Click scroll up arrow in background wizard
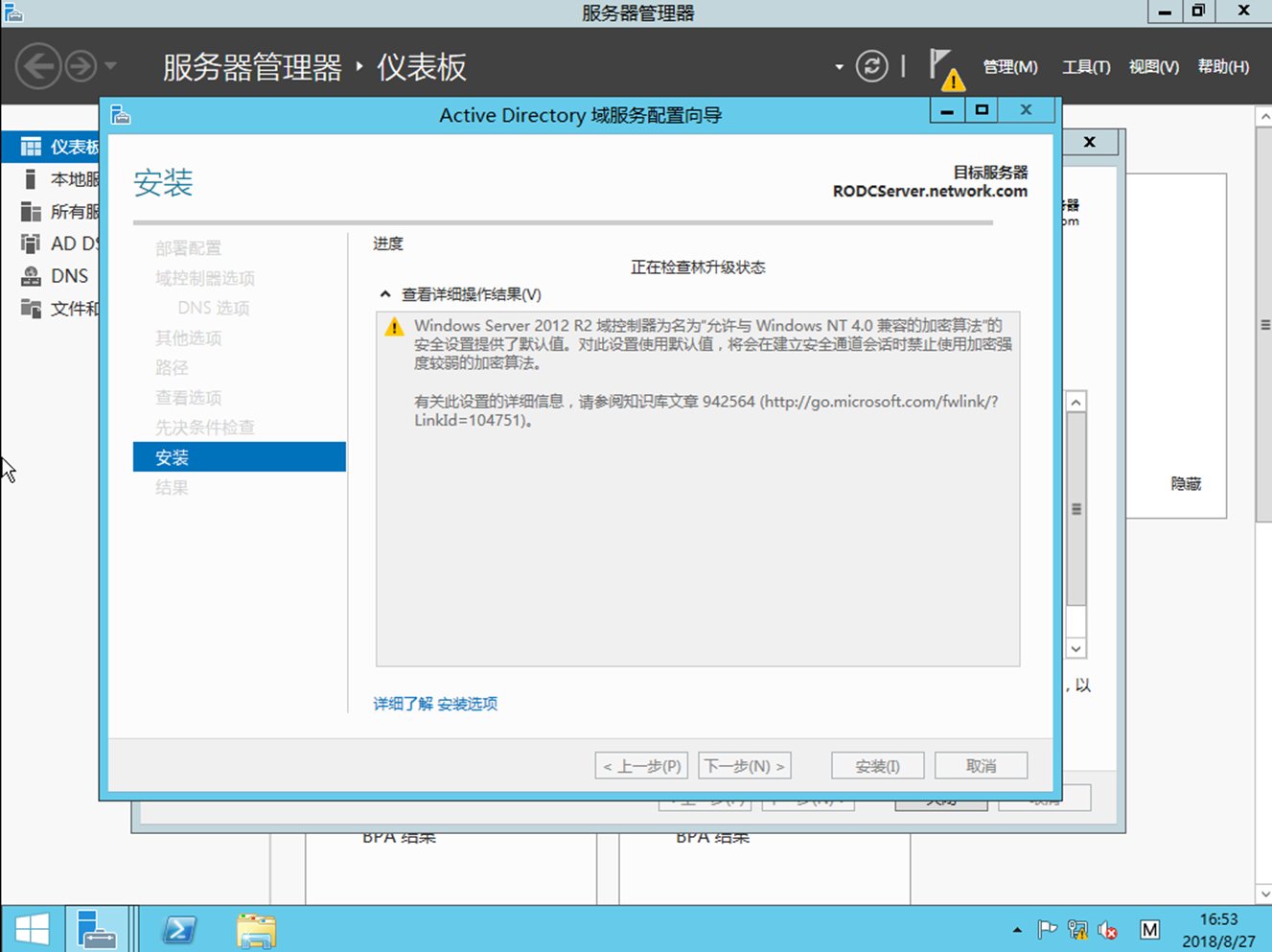 tap(1076, 403)
